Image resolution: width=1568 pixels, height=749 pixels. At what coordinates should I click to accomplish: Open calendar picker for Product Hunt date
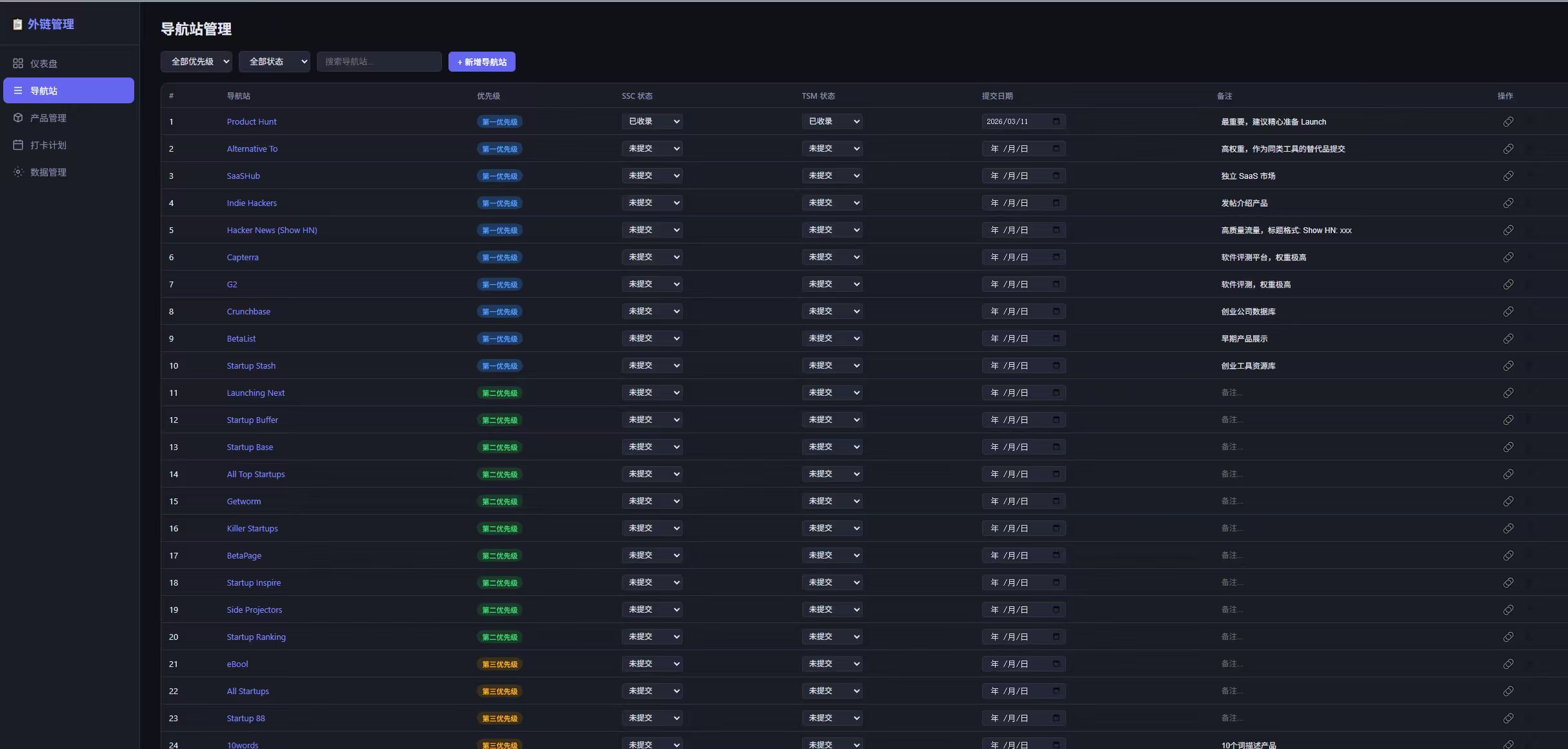tap(1056, 121)
